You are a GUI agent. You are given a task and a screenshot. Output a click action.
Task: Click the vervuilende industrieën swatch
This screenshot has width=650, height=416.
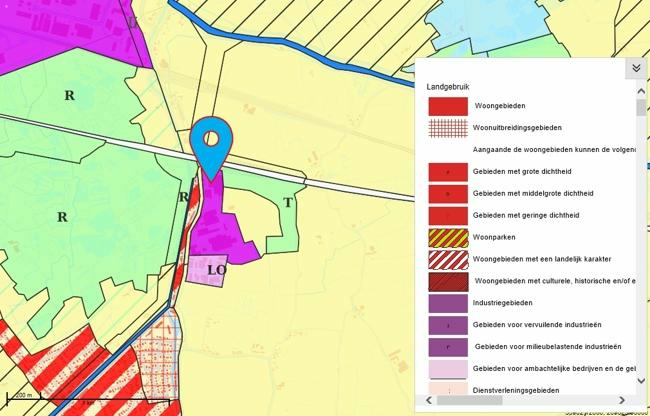pos(448,325)
